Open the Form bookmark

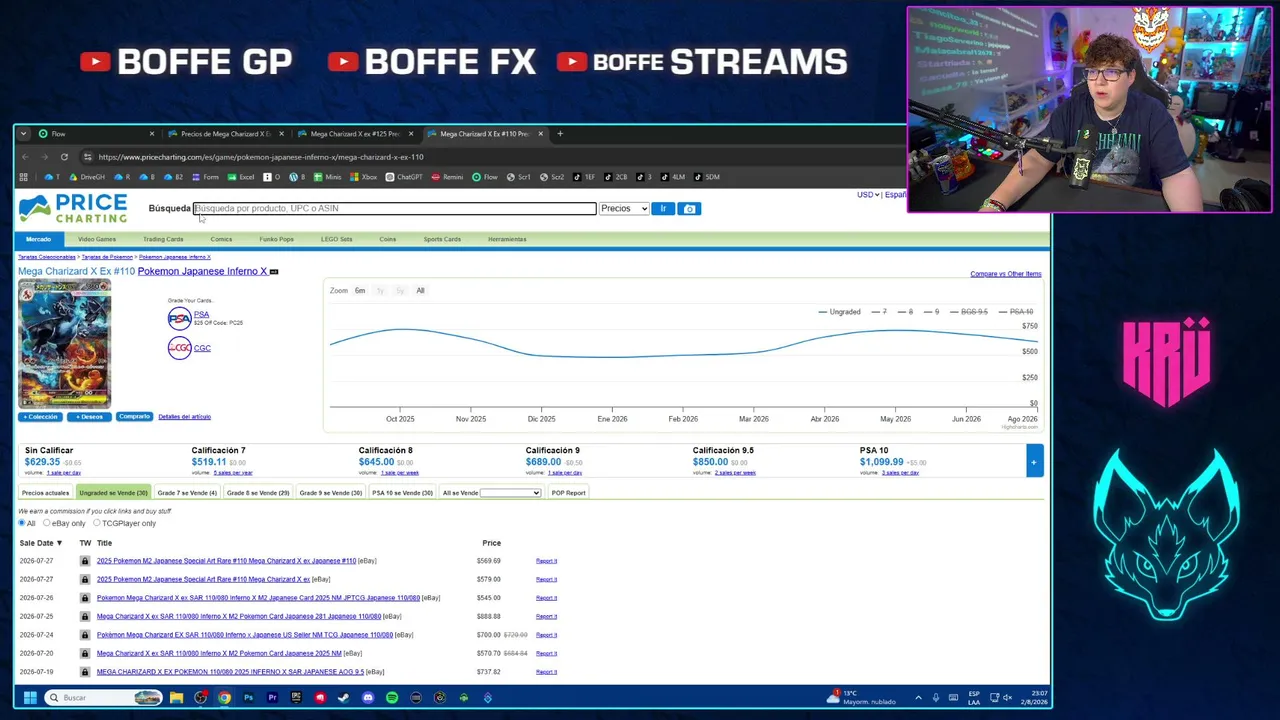click(x=205, y=177)
